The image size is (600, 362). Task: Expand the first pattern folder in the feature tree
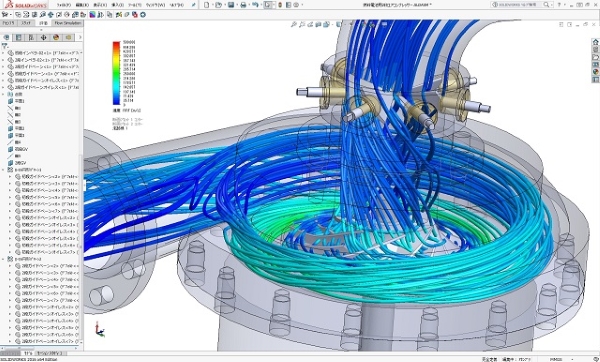3,170
